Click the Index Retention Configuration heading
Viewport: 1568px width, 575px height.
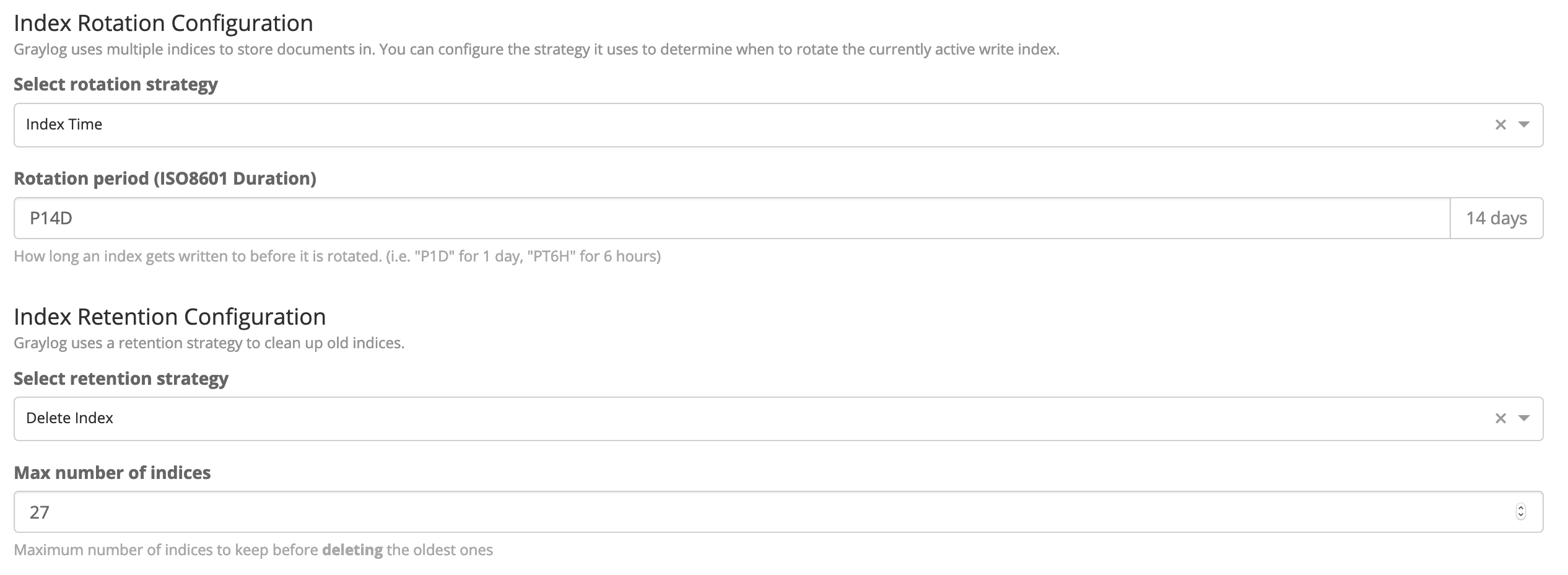point(170,317)
